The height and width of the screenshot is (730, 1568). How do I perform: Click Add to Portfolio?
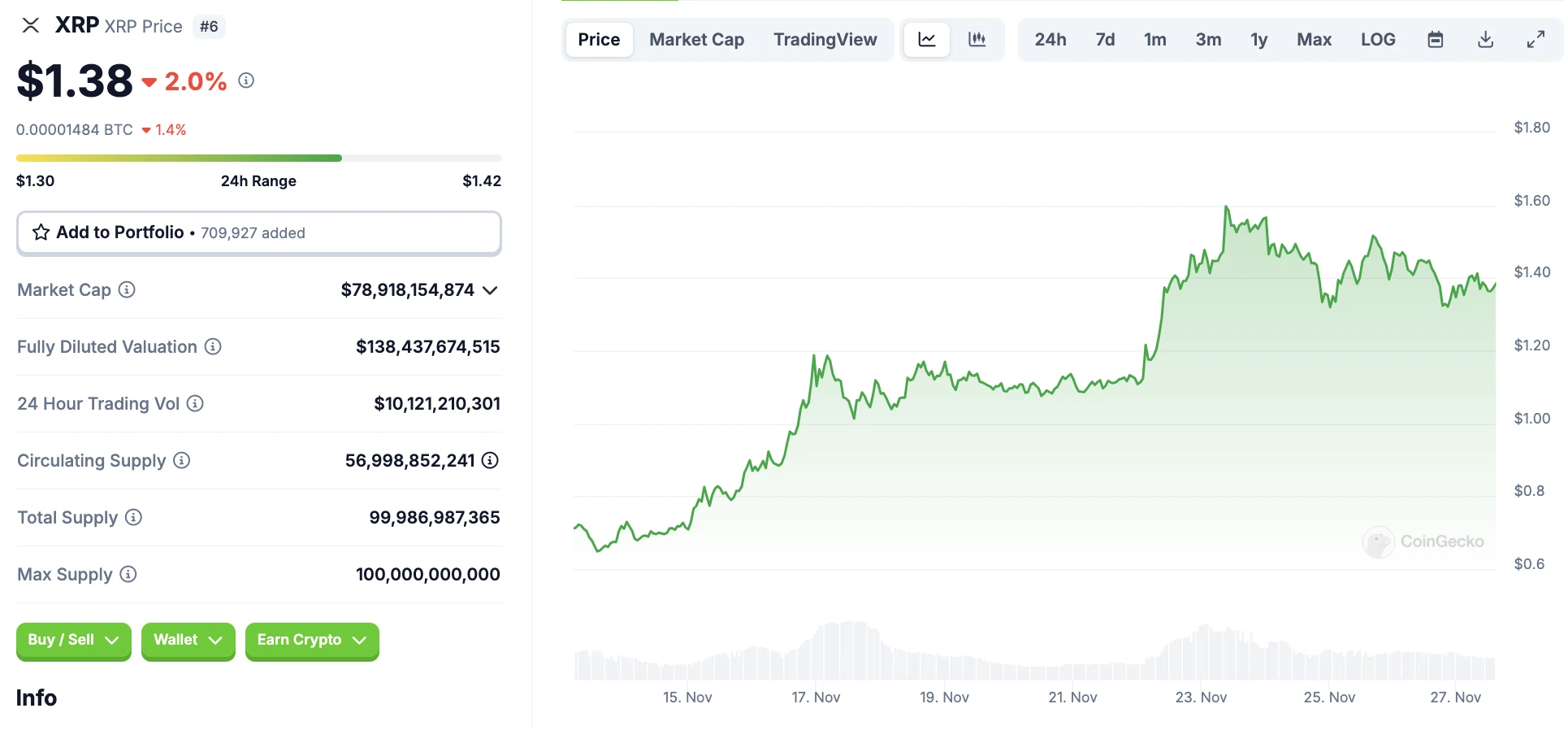coord(119,232)
